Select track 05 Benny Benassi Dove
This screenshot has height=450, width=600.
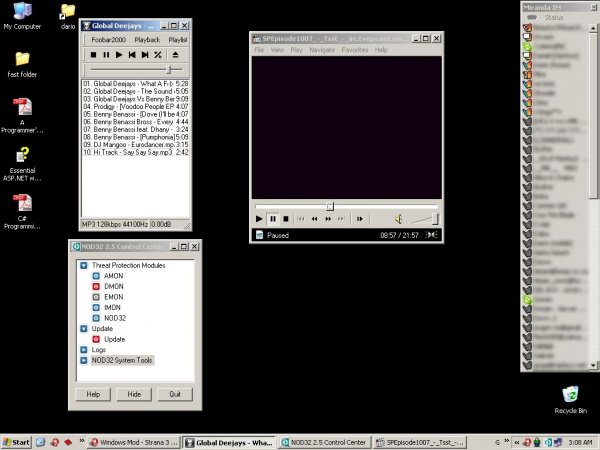point(135,114)
